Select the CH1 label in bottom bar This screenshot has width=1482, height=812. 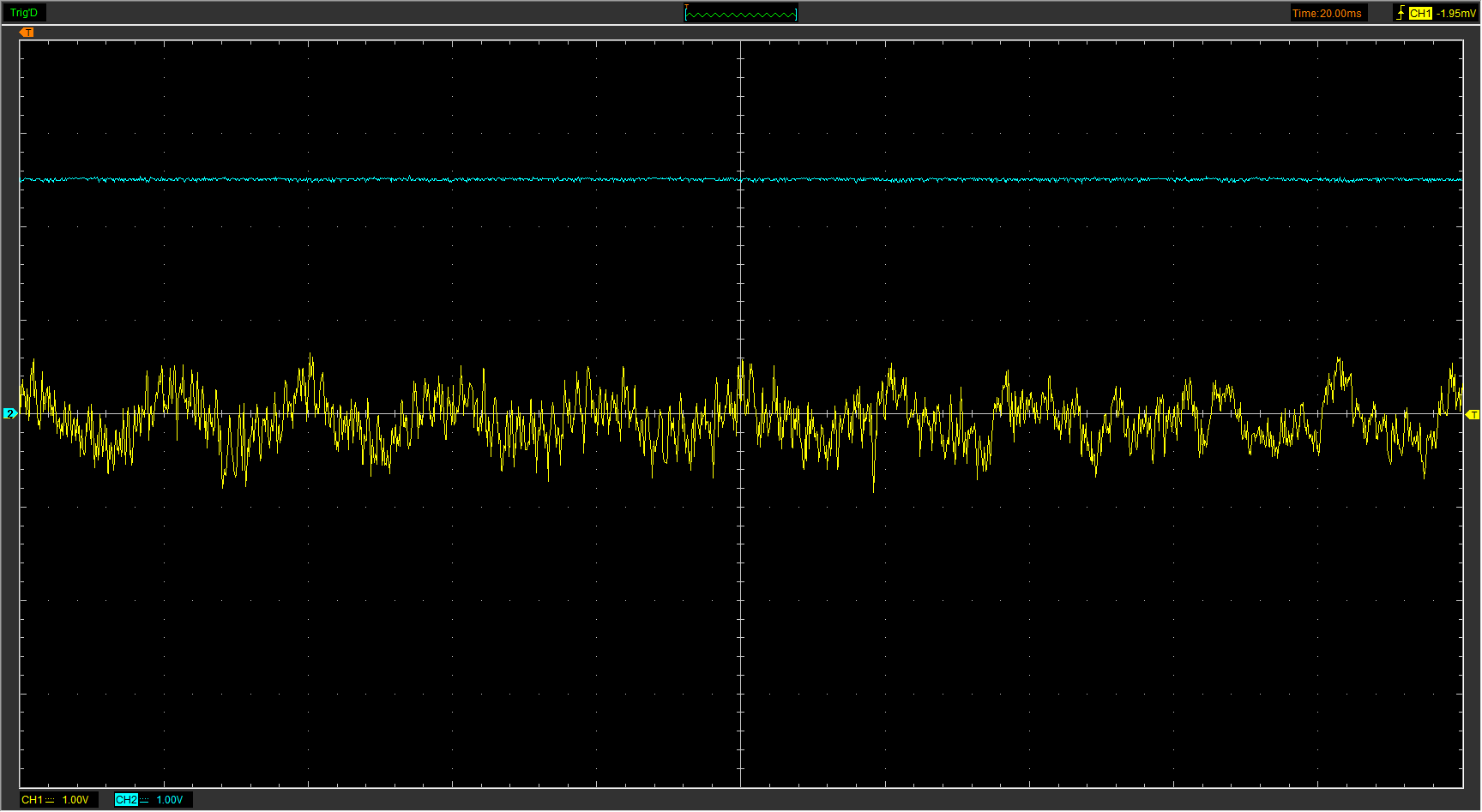click(x=32, y=800)
